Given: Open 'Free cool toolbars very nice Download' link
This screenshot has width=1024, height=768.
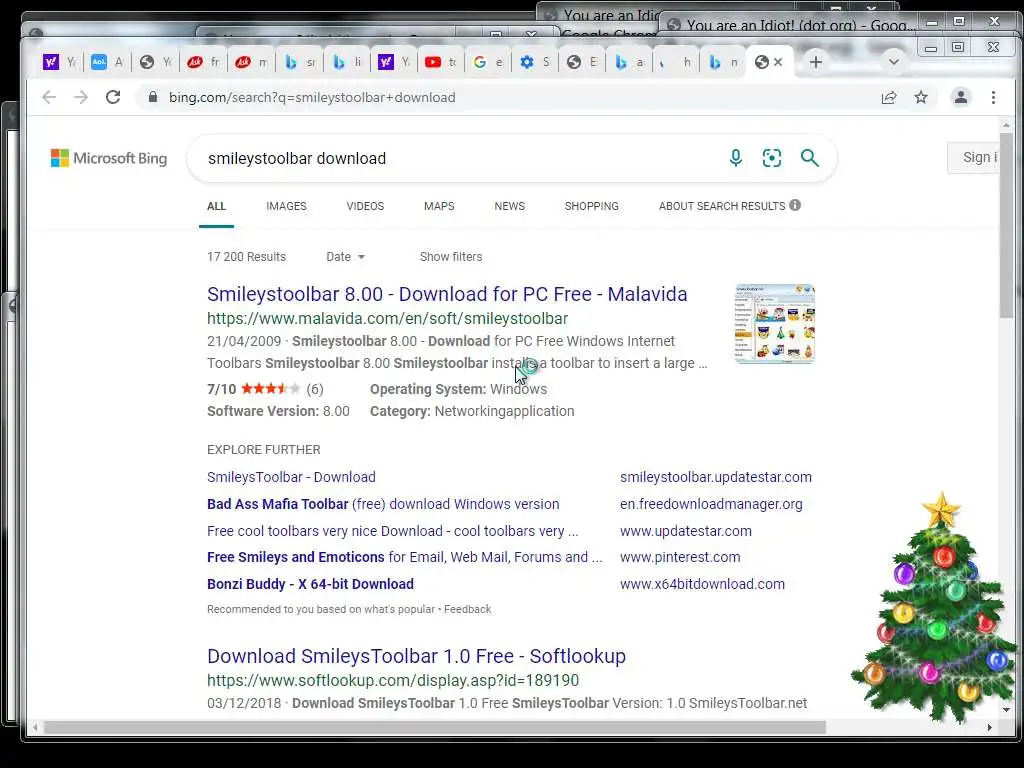Looking at the screenshot, I should point(392,531).
